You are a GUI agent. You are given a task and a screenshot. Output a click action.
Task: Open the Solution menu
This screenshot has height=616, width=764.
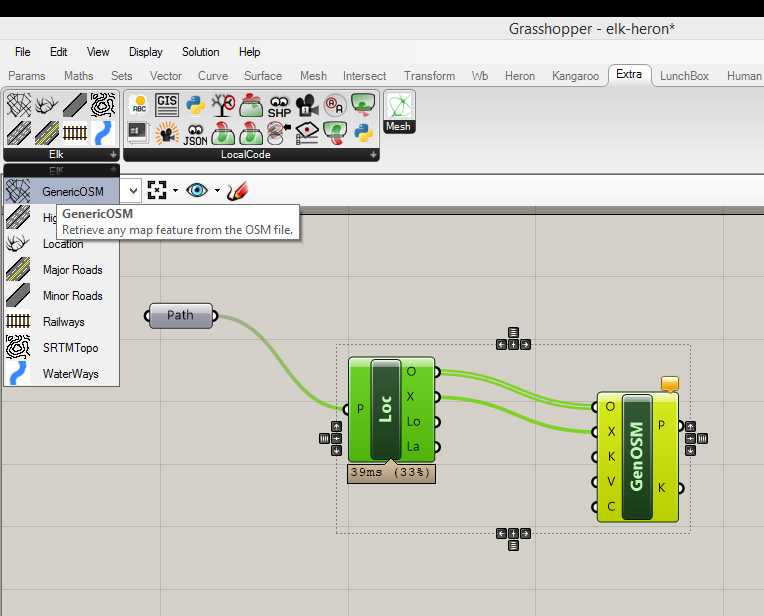pos(201,52)
